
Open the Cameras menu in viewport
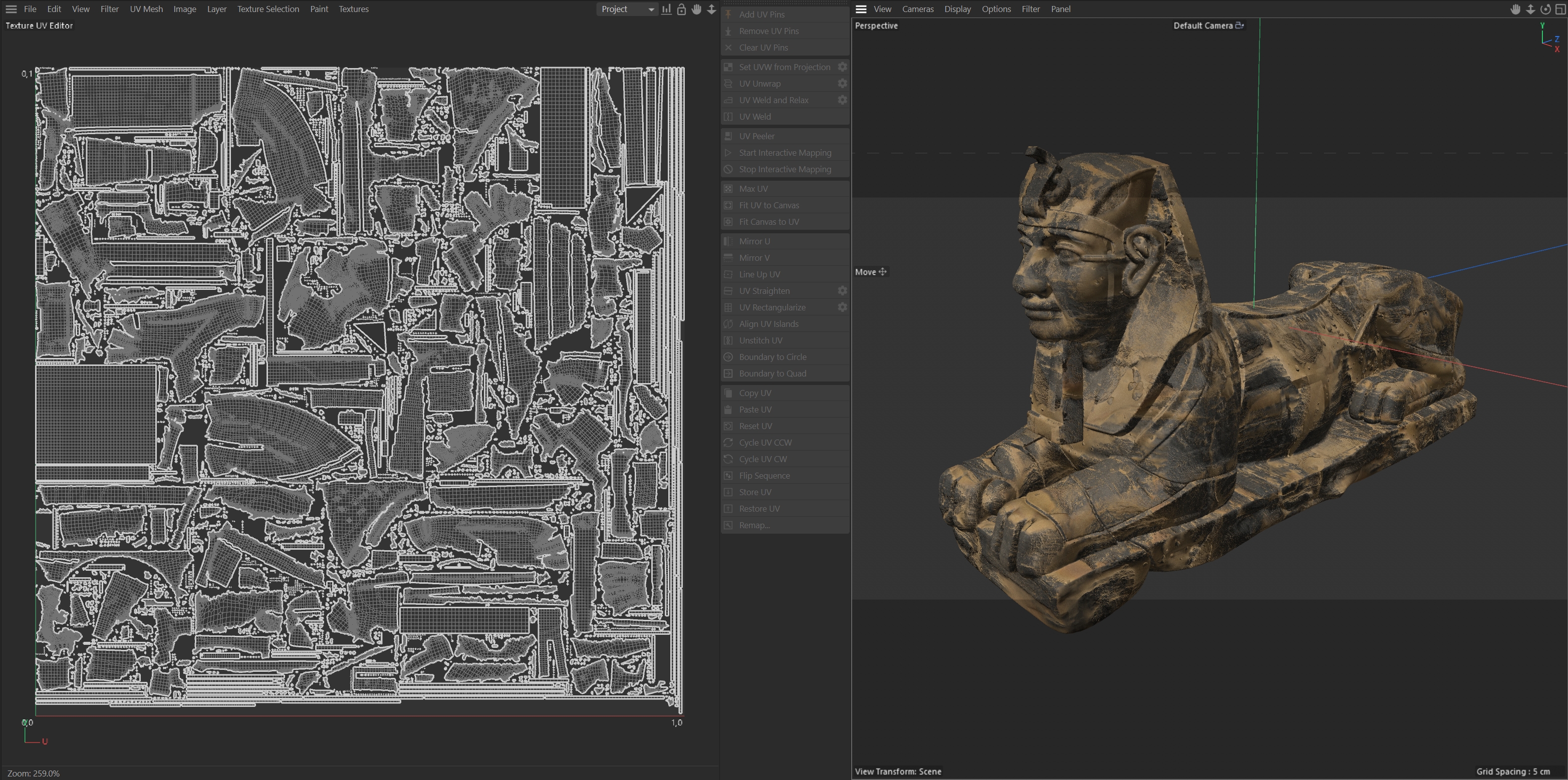pos(917,9)
